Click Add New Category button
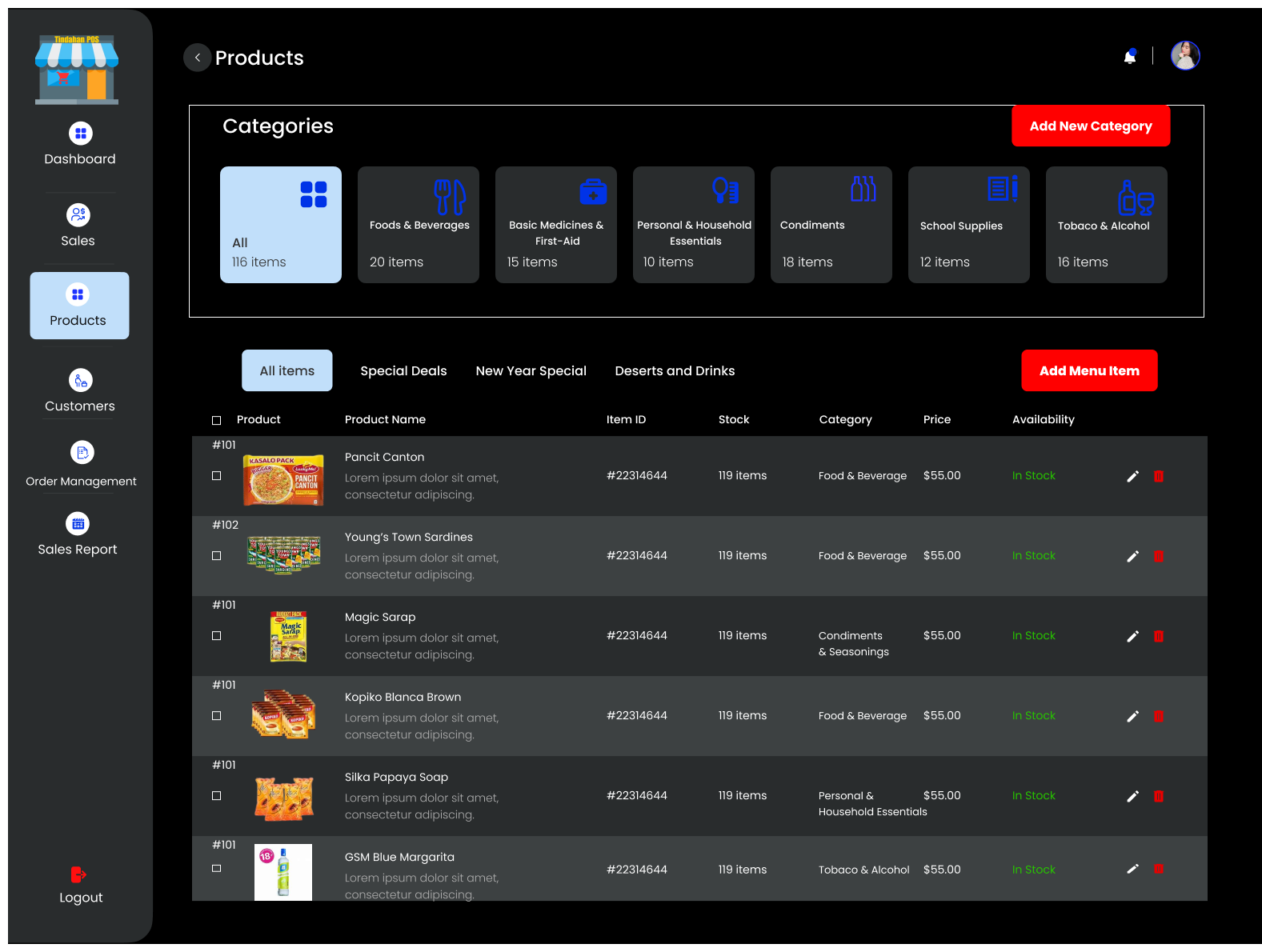 coord(1091,126)
